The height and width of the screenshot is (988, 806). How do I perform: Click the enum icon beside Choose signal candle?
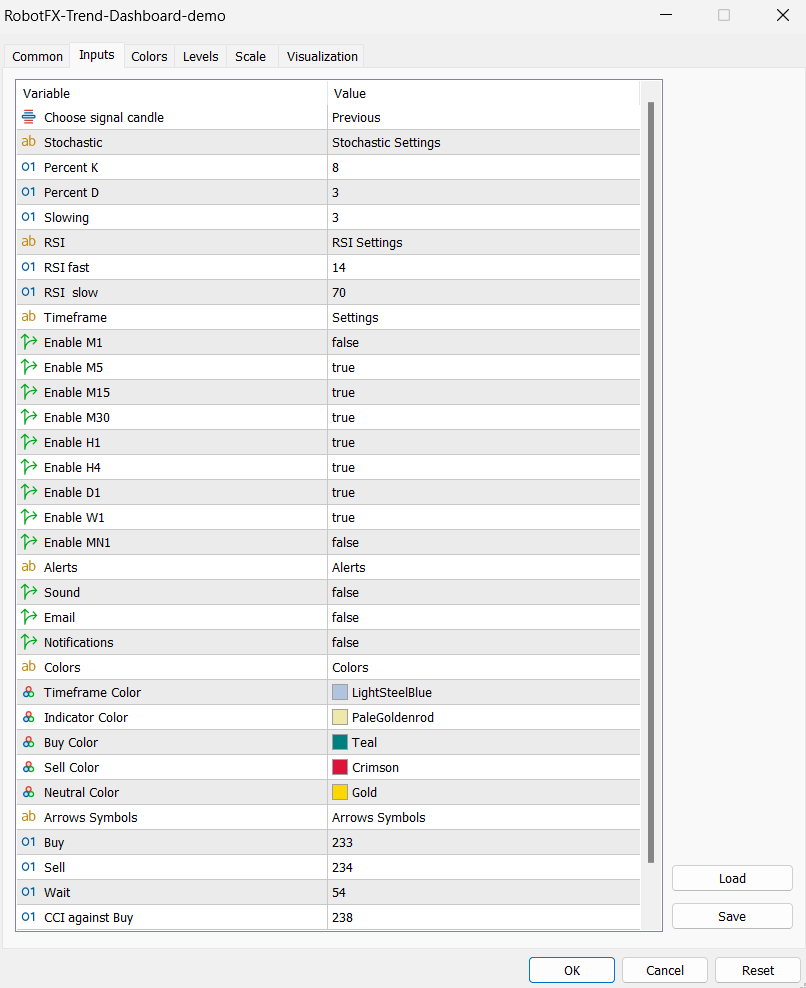(x=28, y=117)
